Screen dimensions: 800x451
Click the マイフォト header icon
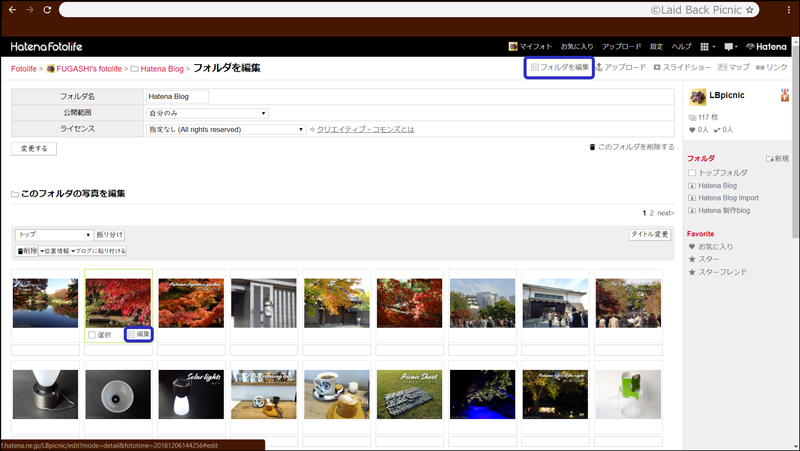click(x=513, y=46)
